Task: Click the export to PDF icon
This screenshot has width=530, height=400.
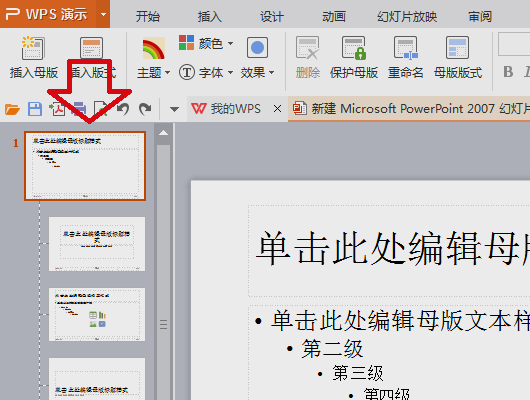Action: click(x=57, y=109)
